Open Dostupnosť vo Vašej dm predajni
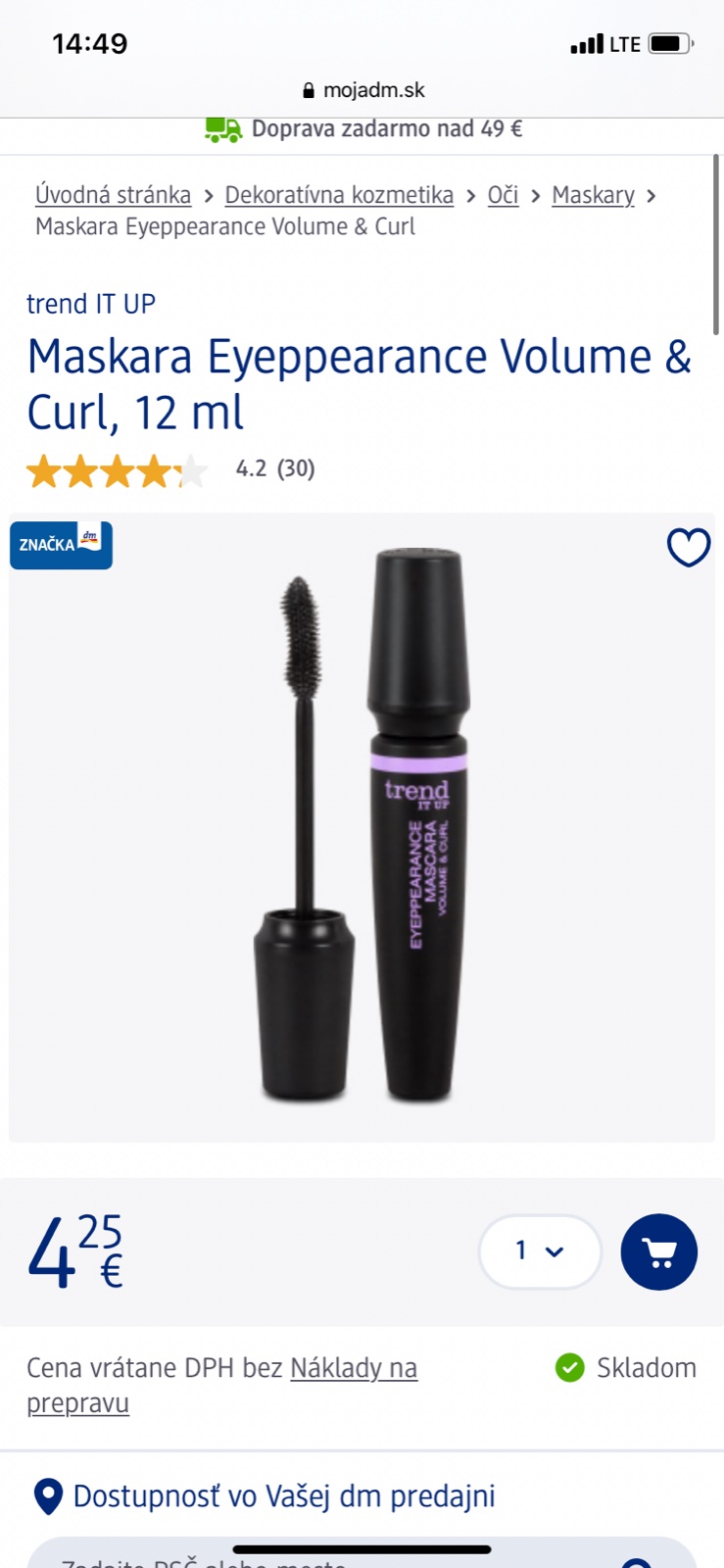 [x=284, y=1496]
